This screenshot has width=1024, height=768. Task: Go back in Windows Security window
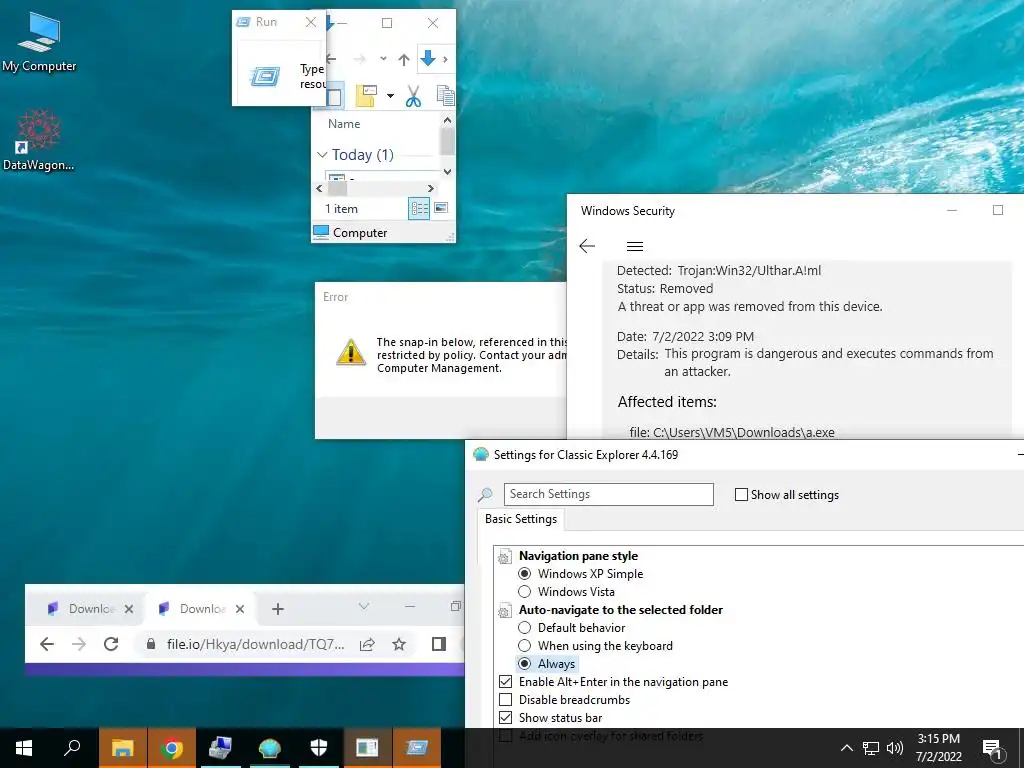[587, 246]
